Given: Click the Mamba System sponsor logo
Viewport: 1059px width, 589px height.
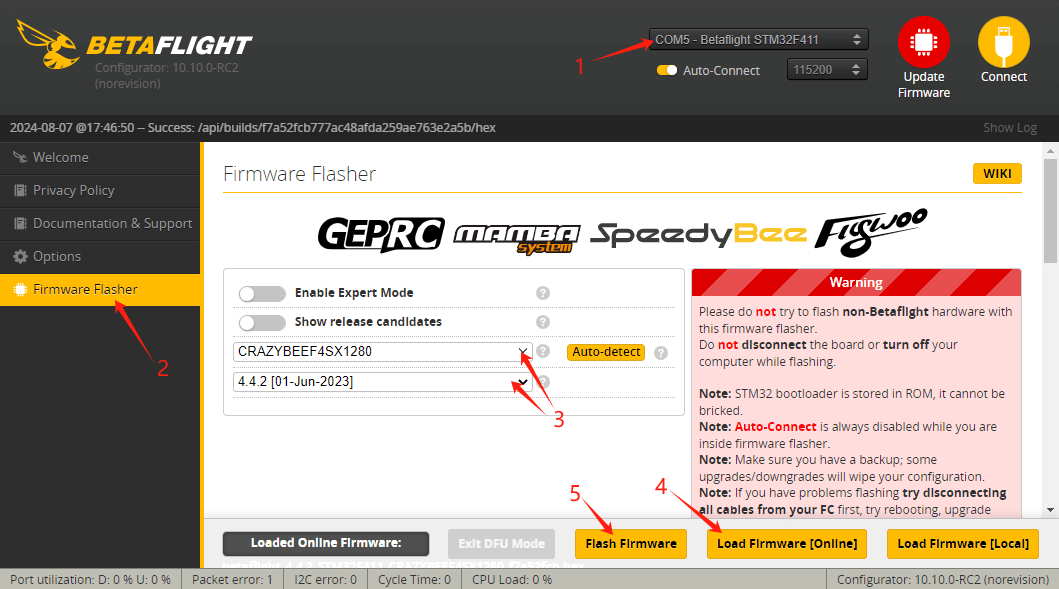Looking at the screenshot, I should pos(516,235).
